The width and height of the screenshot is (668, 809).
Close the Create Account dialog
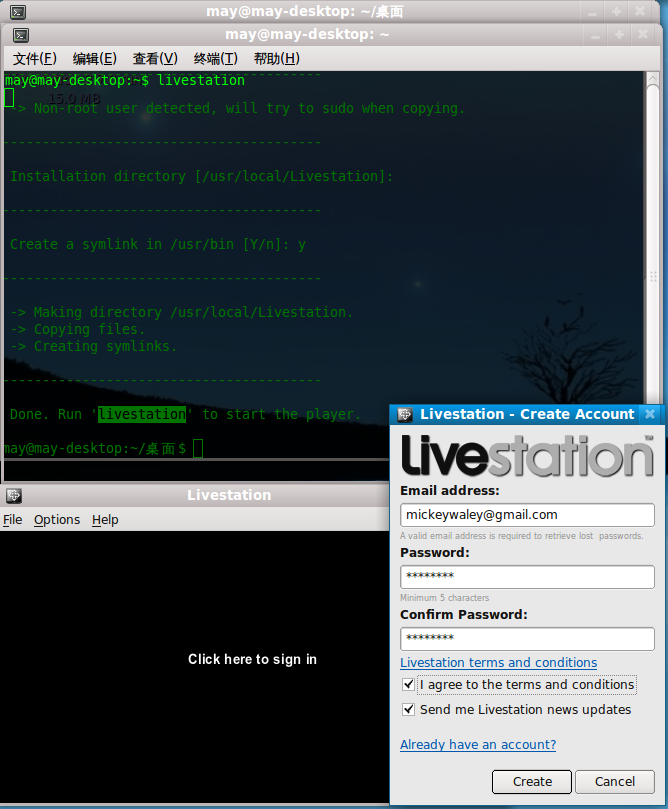pyautogui.click(x=650, y=414)
